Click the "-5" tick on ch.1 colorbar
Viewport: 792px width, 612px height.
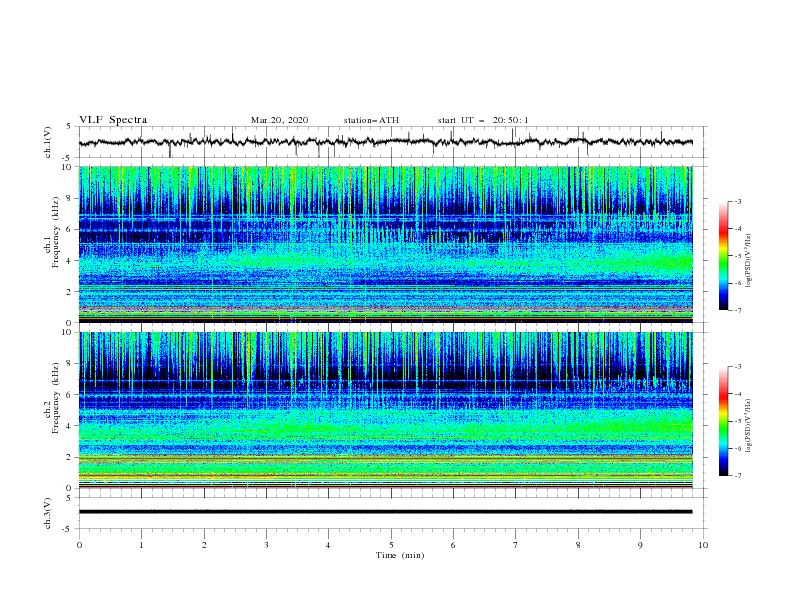pyautogui.click(x=738, y=256)
